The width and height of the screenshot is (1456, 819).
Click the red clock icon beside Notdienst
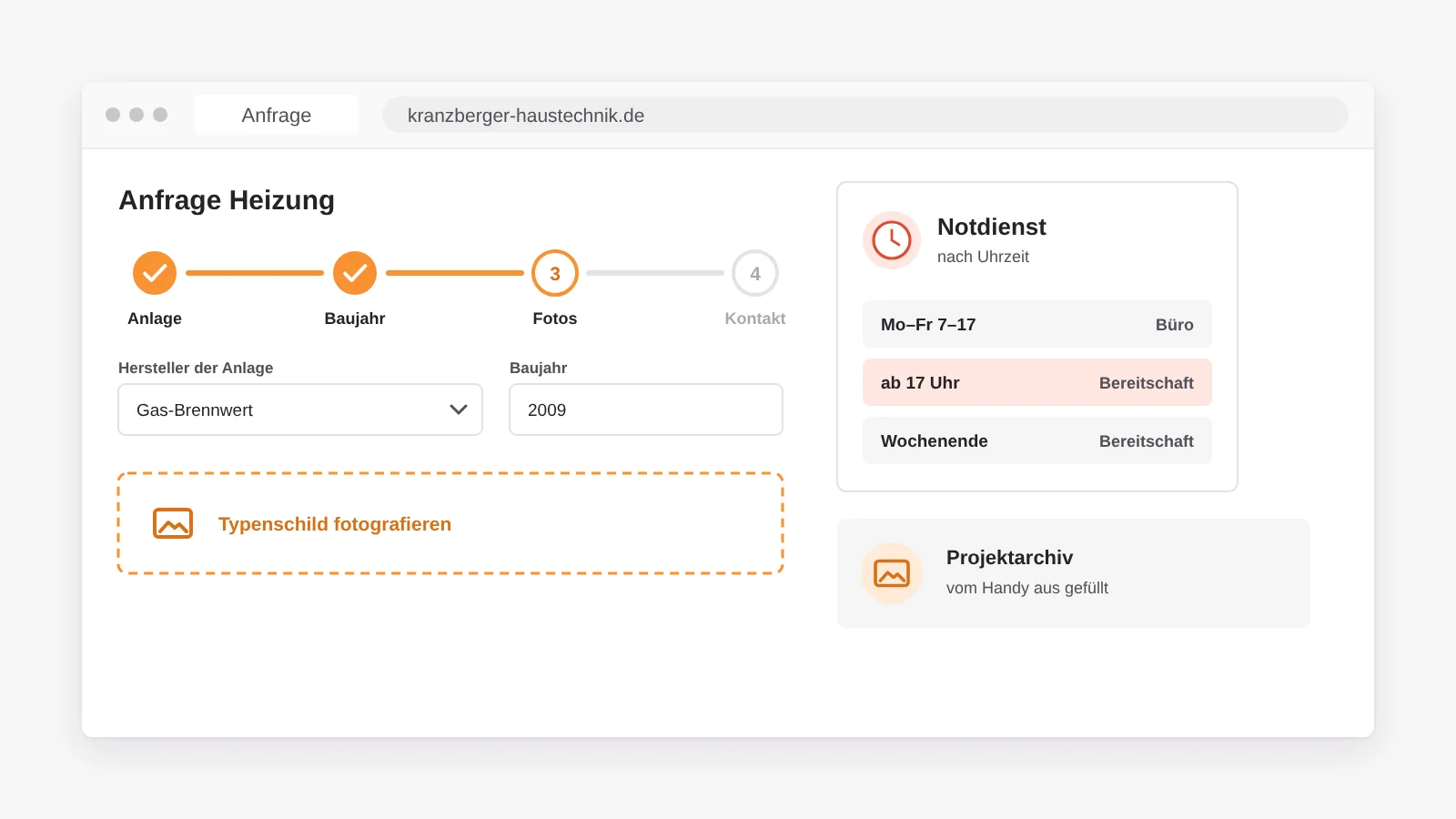pos(892,240)
